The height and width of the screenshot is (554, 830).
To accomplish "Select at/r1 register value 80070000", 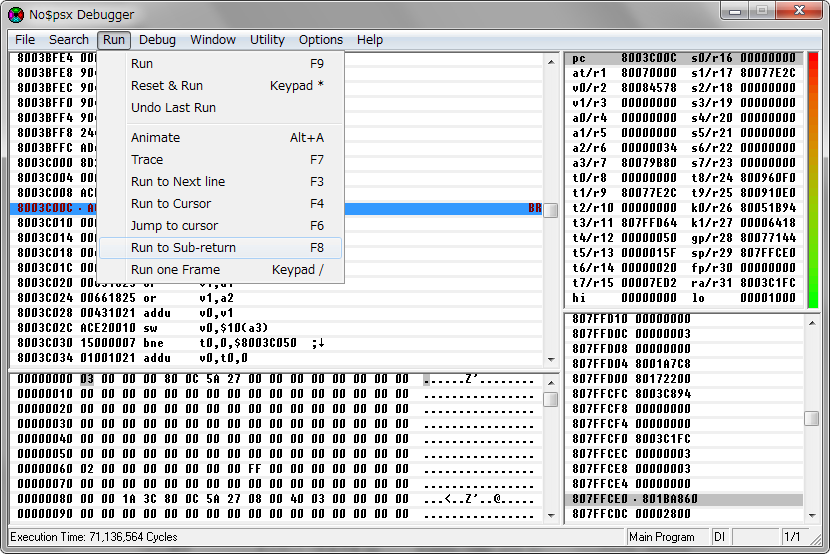I will (x=649, y=73).
